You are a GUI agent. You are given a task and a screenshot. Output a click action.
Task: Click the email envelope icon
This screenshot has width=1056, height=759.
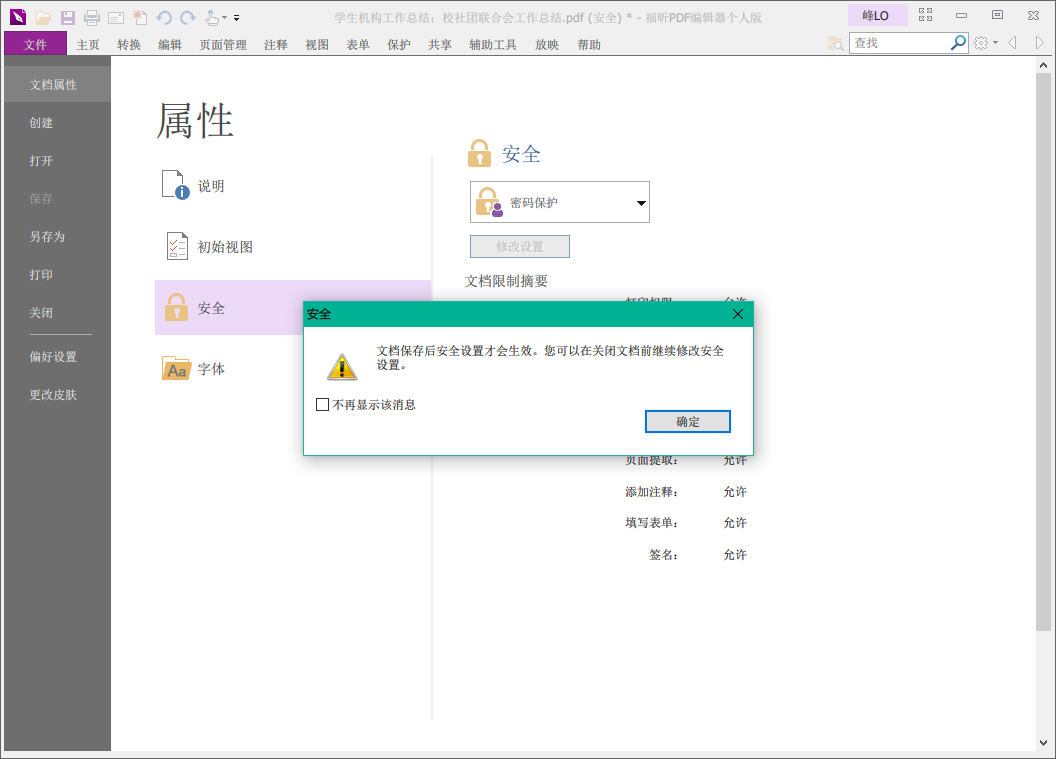(116, 18)
